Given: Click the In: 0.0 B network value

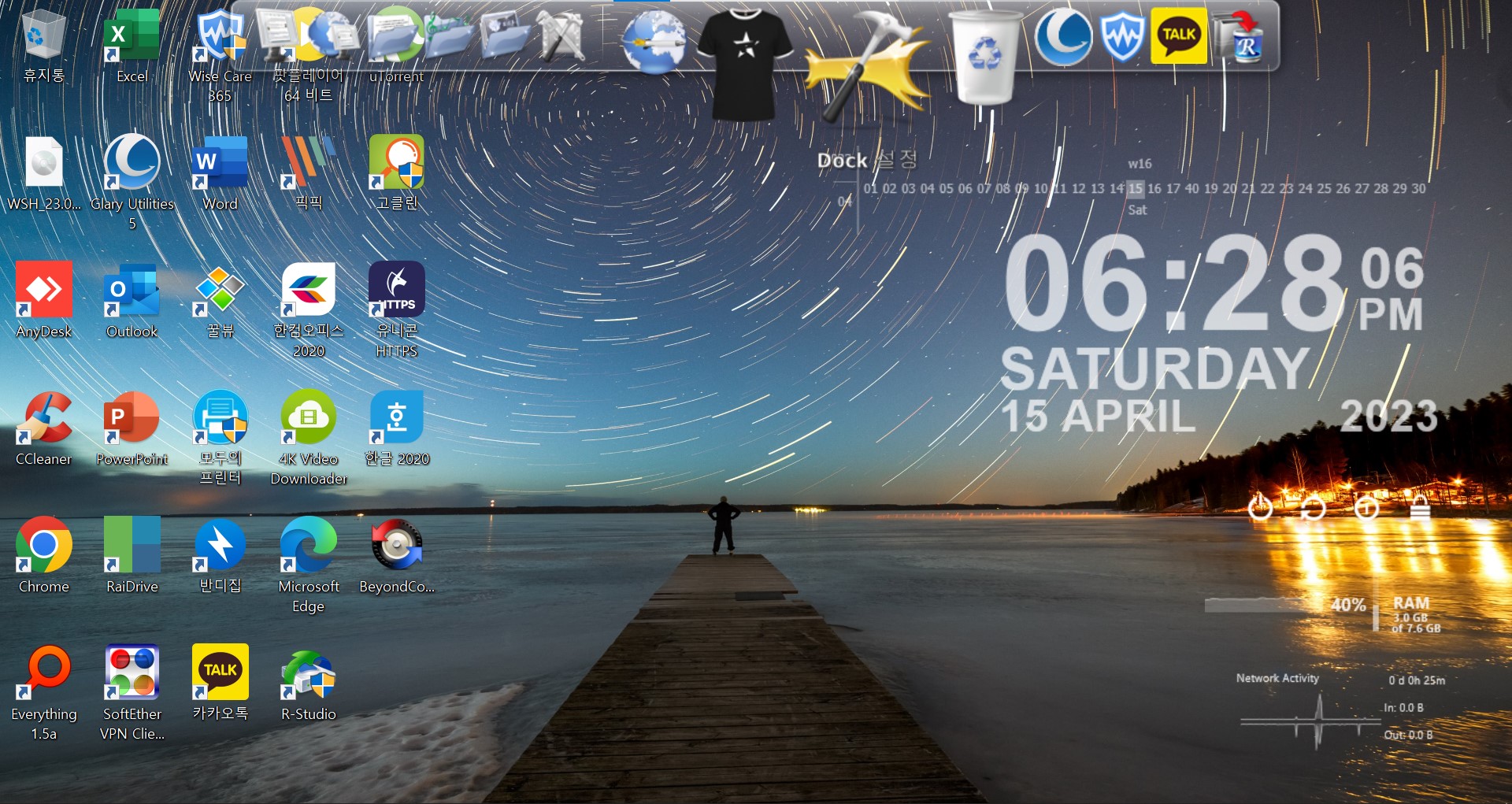Looking at the screenshot, I should (1403, 708).
